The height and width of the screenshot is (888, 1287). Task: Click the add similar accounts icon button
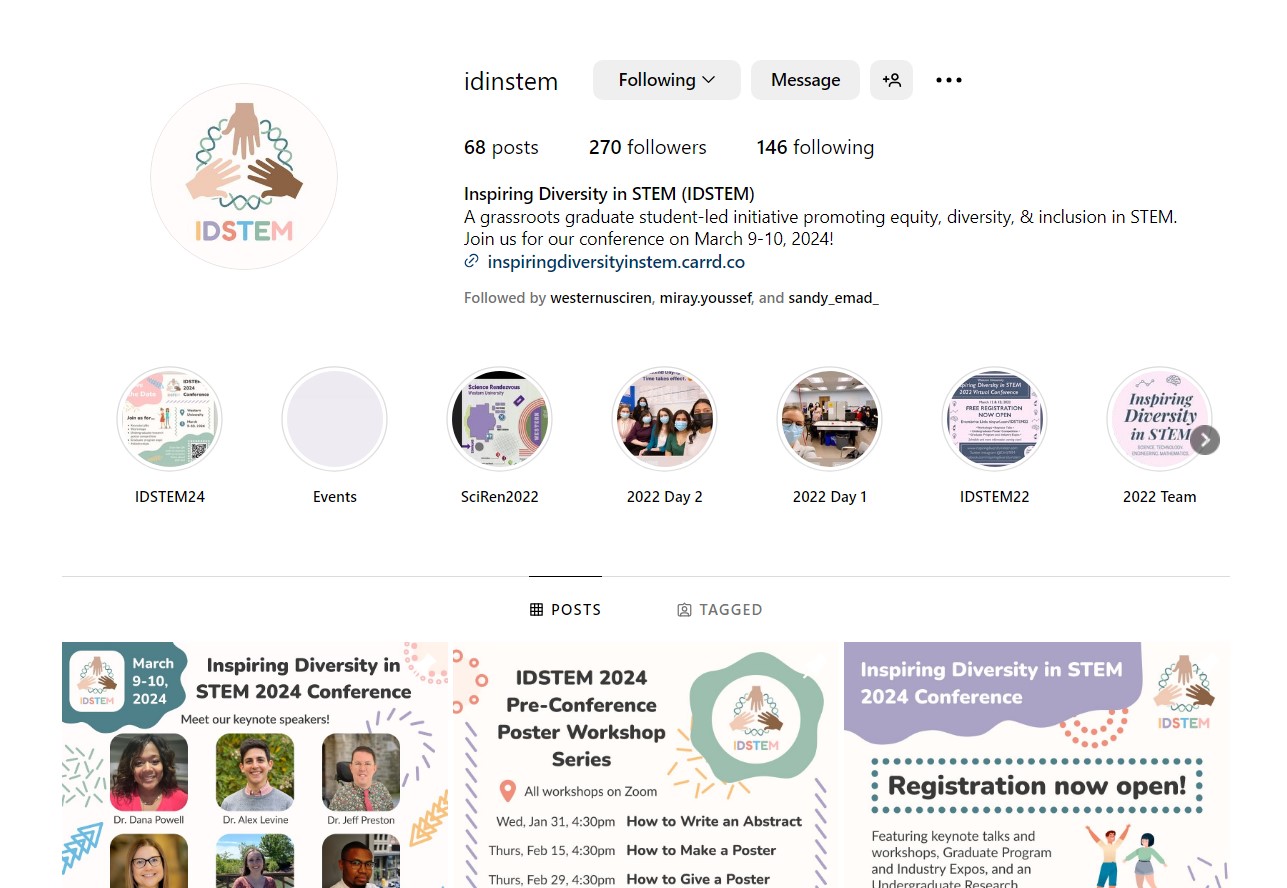tap(891, 80)
